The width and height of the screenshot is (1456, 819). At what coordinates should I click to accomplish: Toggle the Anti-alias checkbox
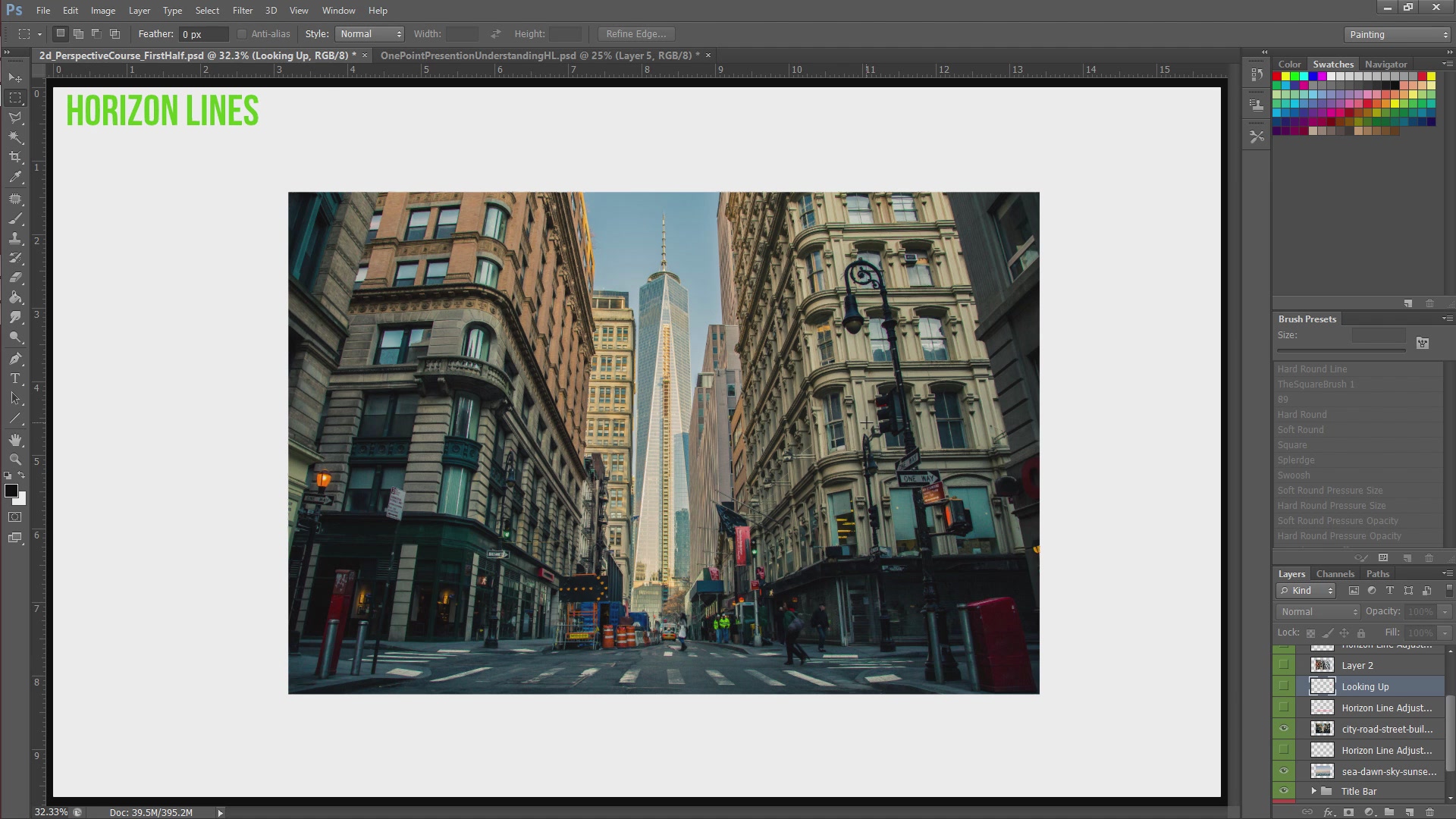[242, 34]
